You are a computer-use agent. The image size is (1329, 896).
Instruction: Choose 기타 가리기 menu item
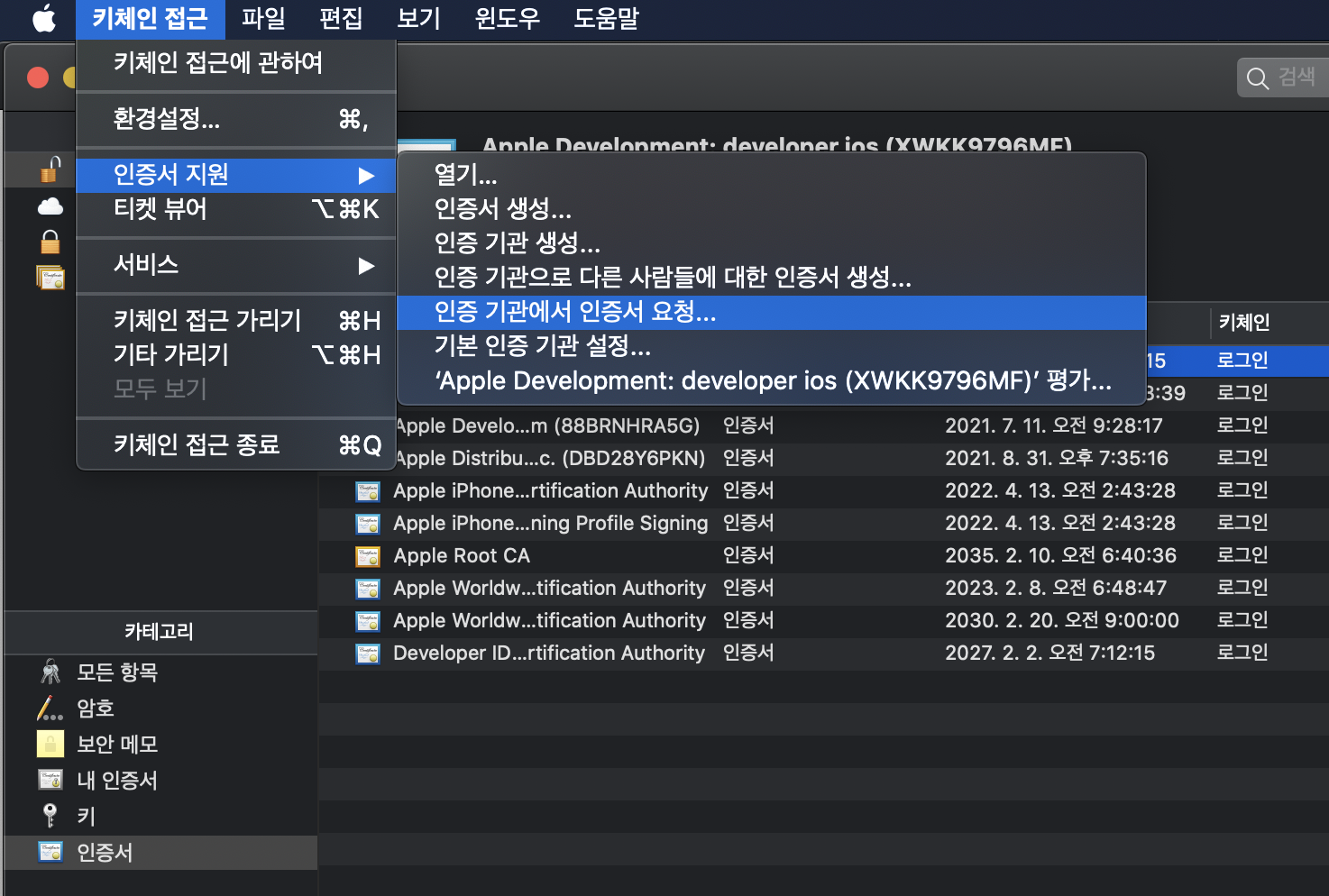[x=236, y=354]
